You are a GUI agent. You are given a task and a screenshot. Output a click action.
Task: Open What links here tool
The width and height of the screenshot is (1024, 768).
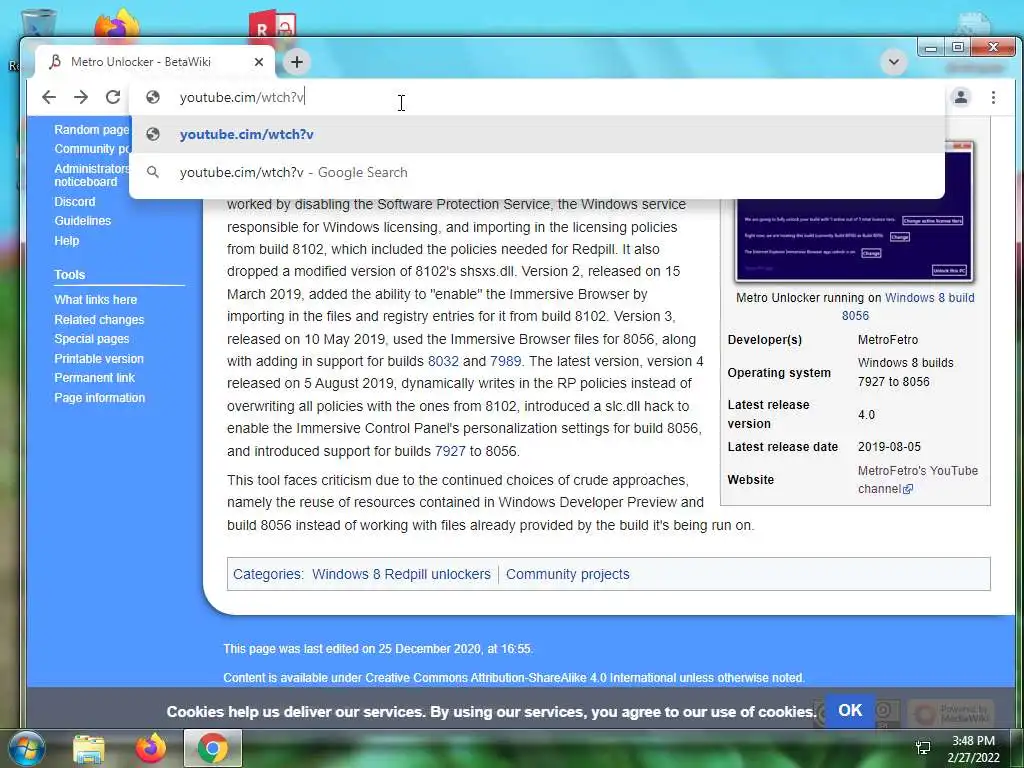[x=95, y=300]
